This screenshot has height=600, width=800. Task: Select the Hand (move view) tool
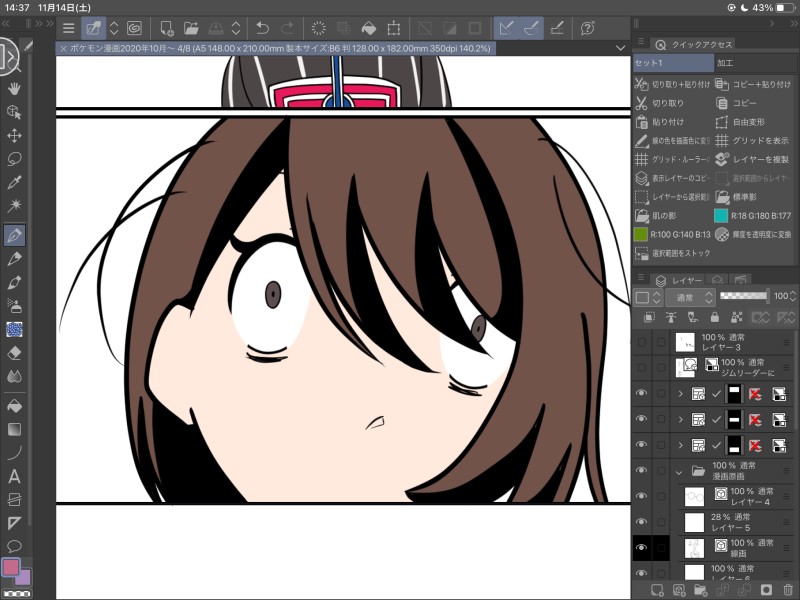tap(14, 88)
